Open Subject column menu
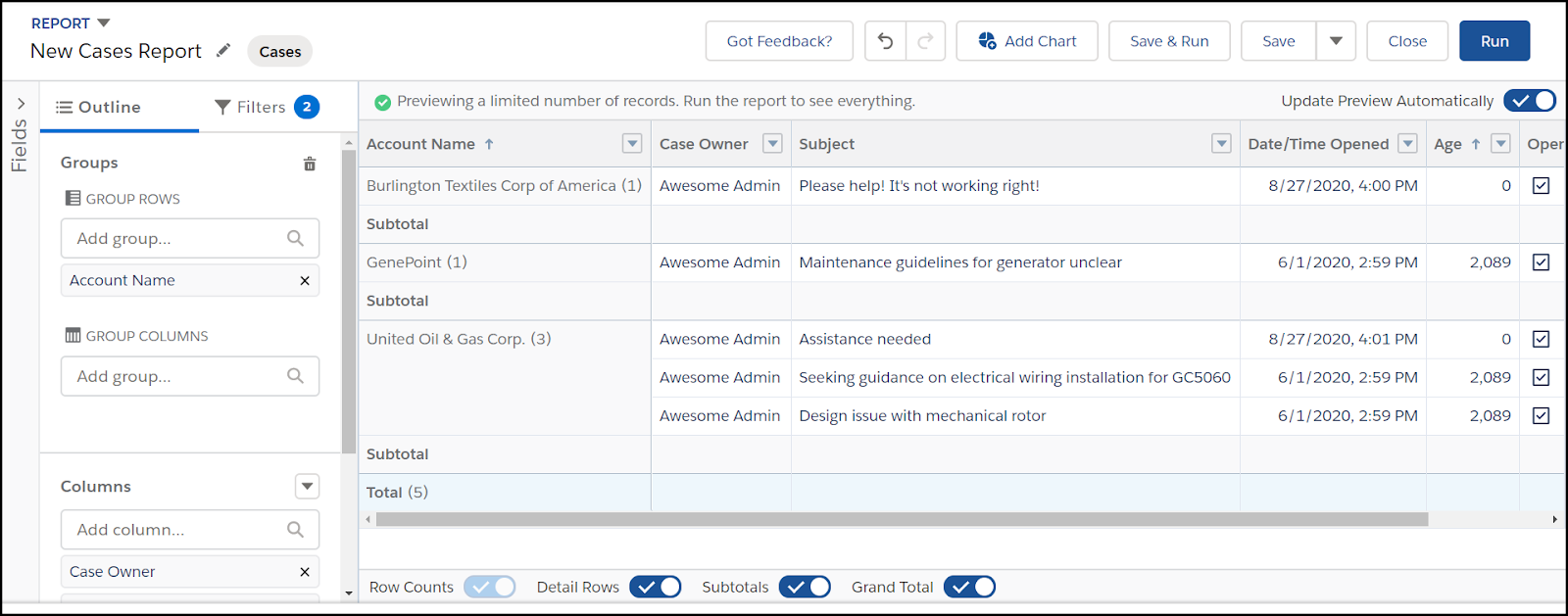 [x=1221, y=144]
